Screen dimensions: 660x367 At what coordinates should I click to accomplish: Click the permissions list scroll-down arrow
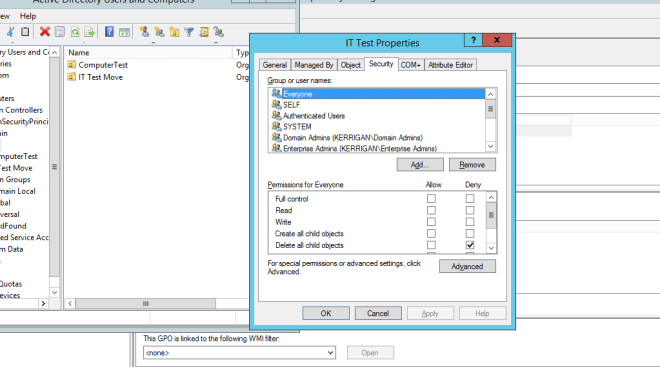pos(491,248)
